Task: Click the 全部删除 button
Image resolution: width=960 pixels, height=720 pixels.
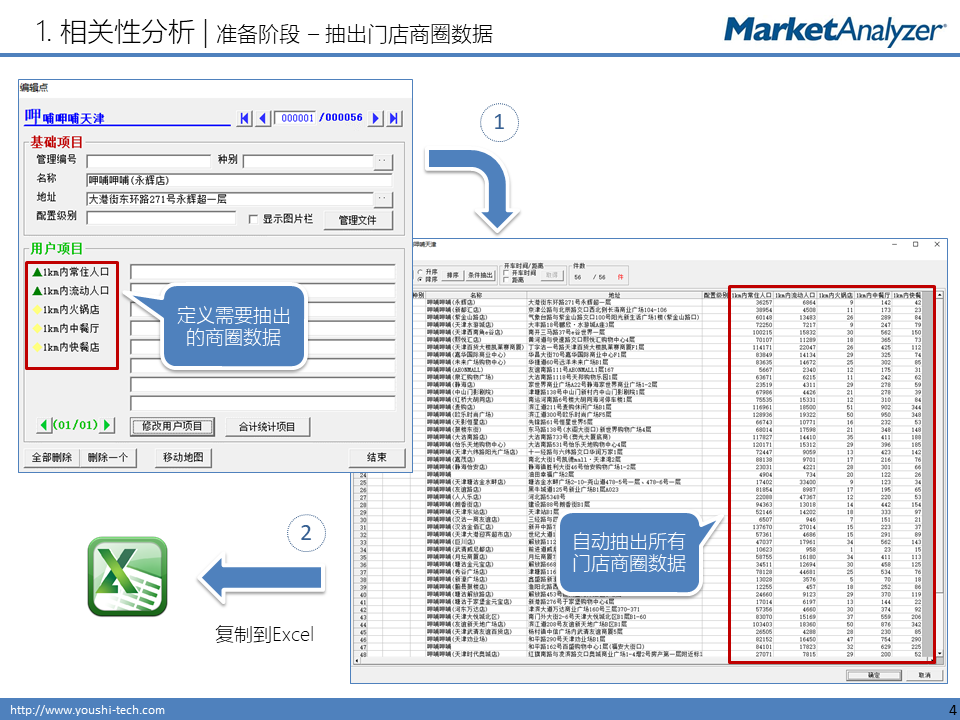Action: click(x=52, y=457)
